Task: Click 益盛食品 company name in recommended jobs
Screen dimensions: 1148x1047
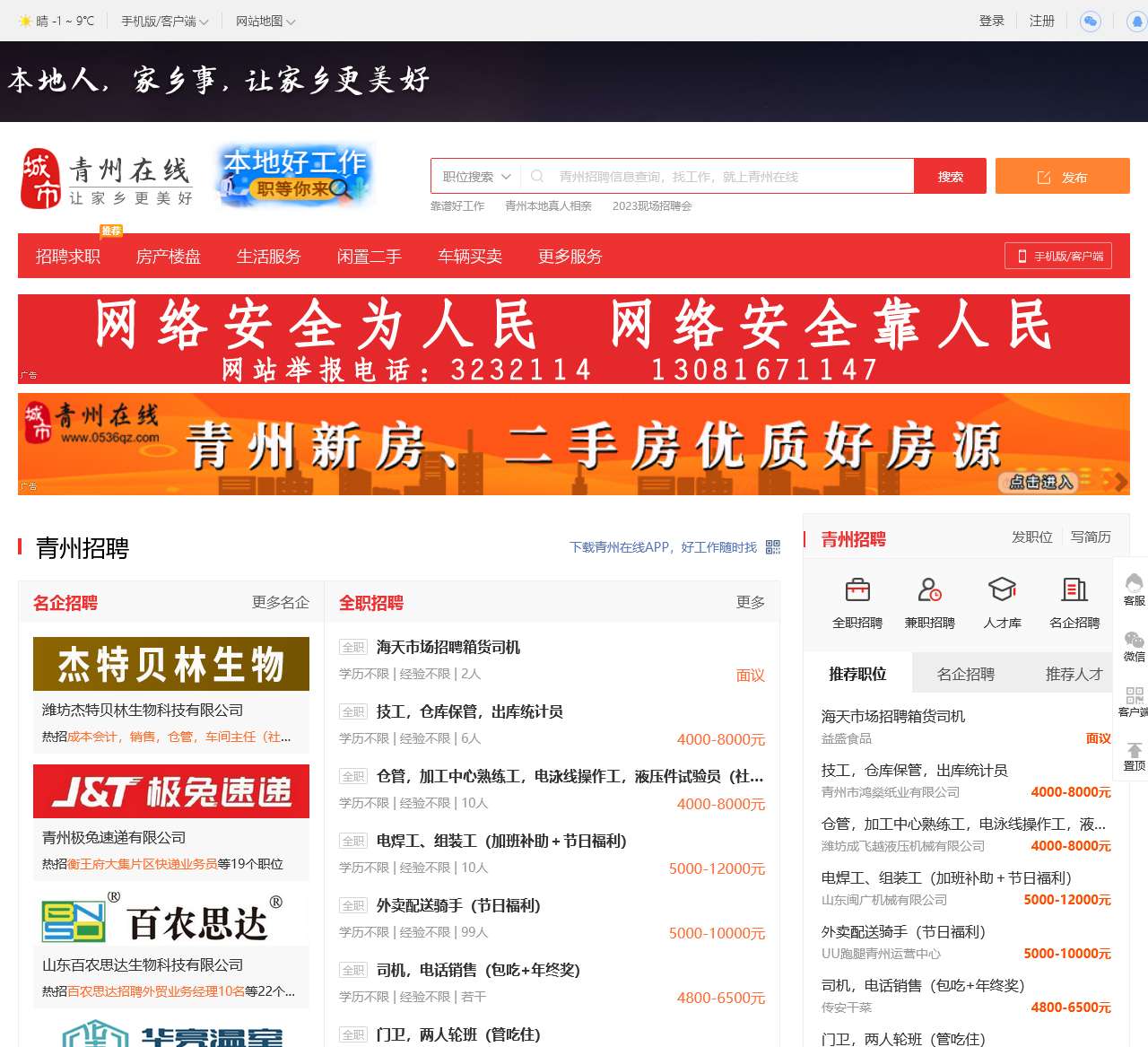Action: 847,738
